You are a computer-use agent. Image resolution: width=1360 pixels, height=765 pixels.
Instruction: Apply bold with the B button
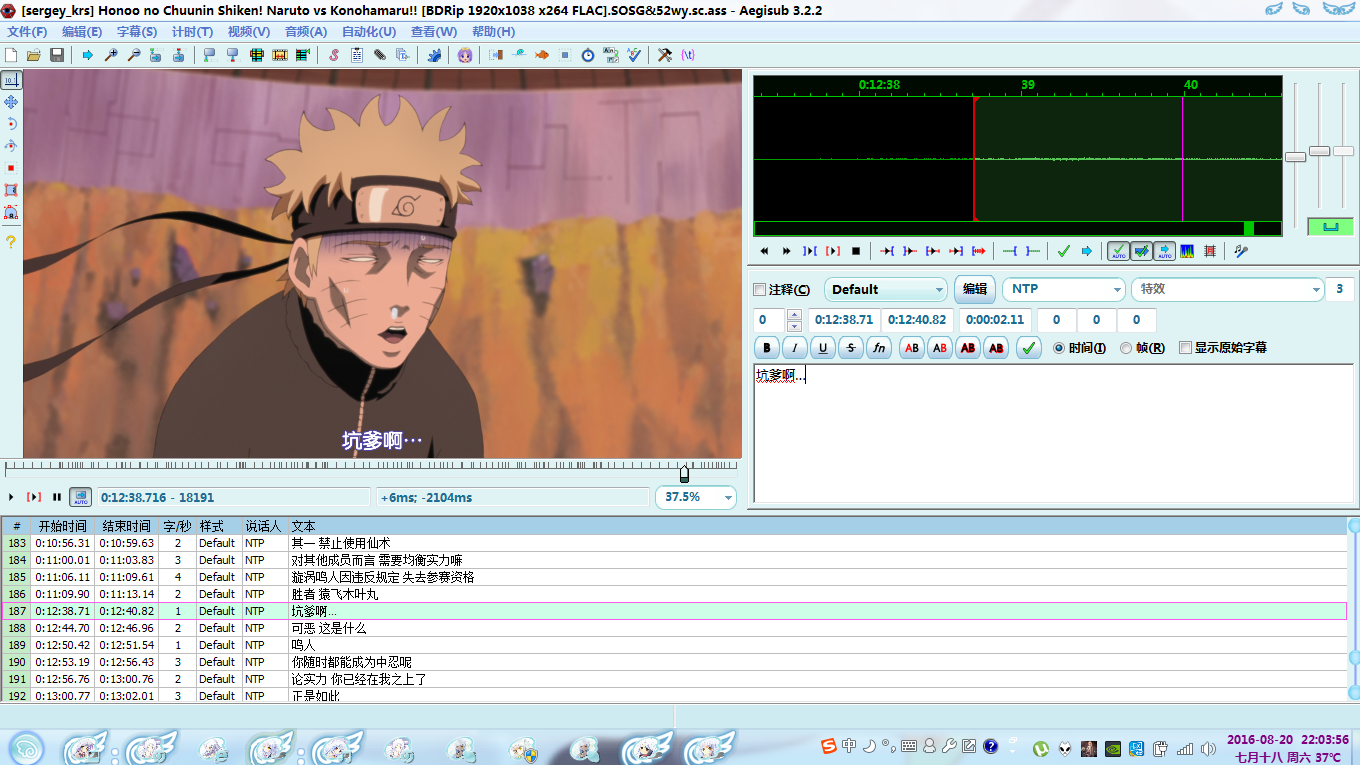pos(767,348)
